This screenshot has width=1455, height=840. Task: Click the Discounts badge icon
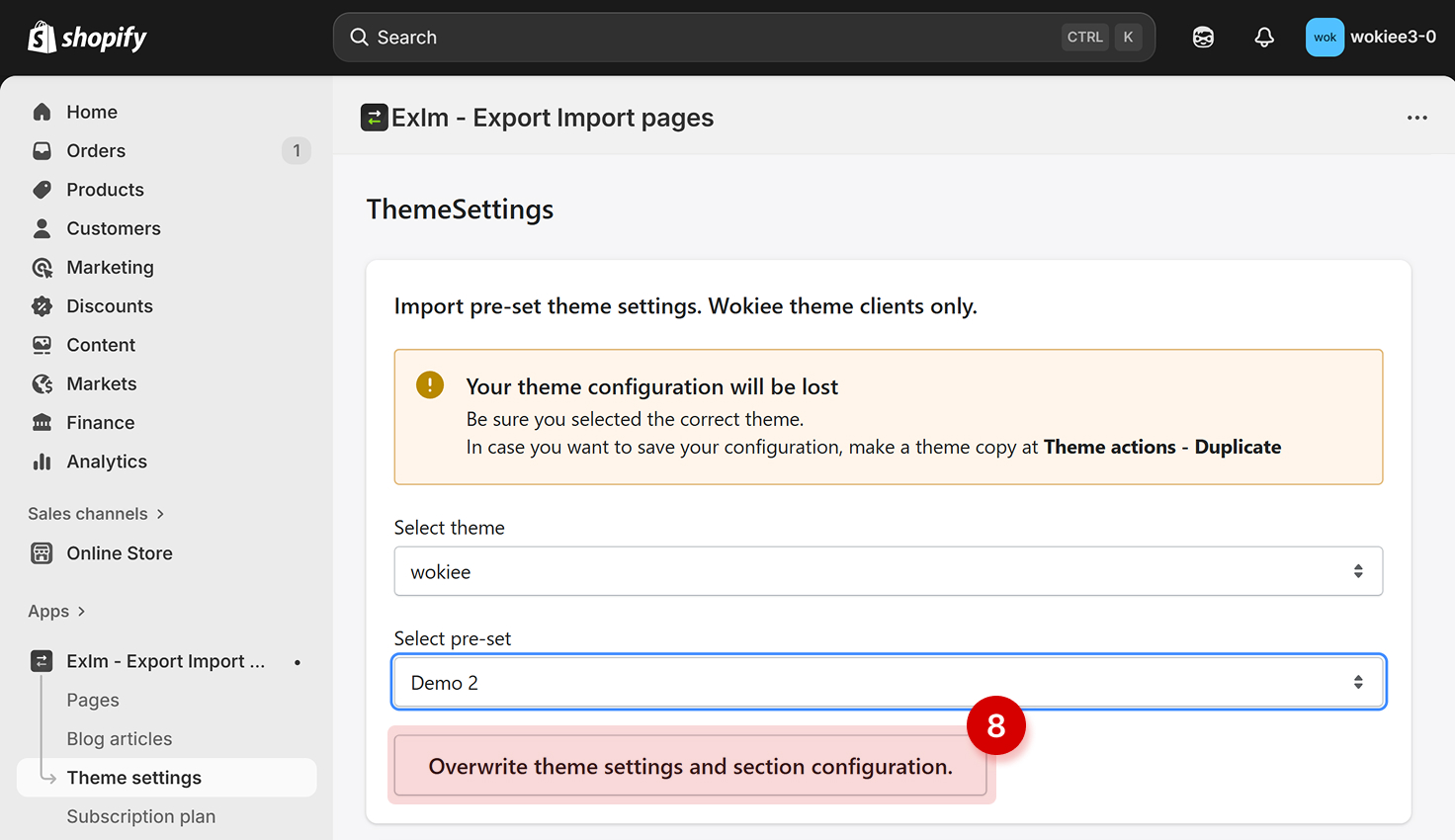(42, 306)
